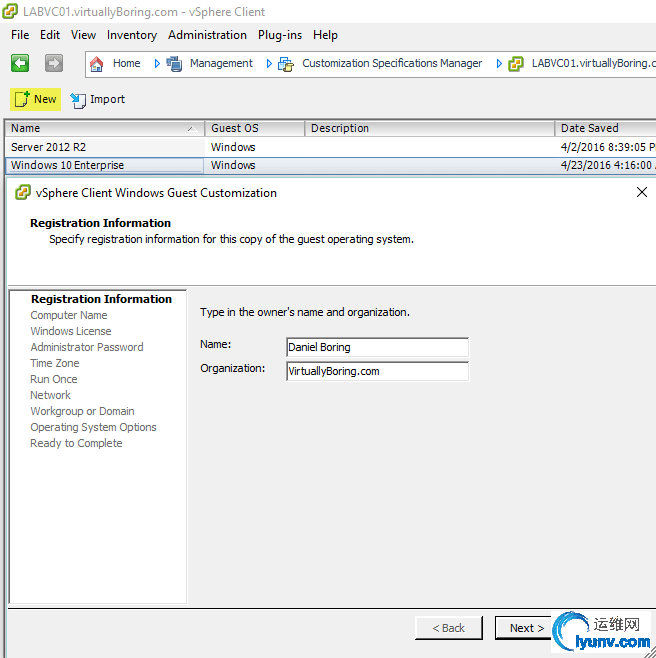Expand the arrow after Home breadcrumb
Viewport: 656px width, 658px height.
pos(157,63)
